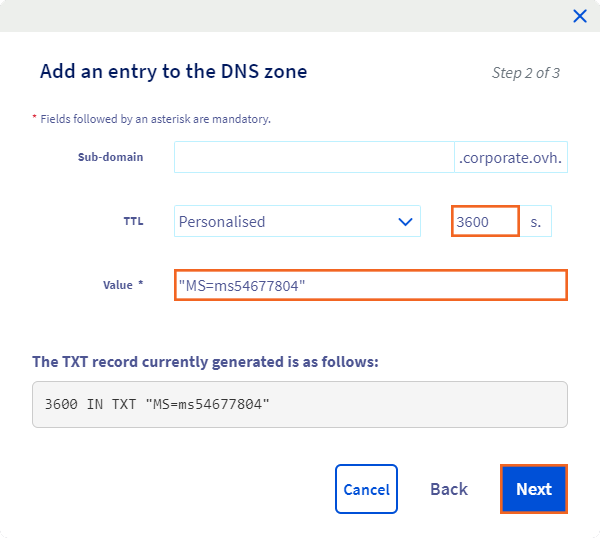Image resolution: width=600 pixels, height=538 pixels.
Task: Click the TTL dropdown chevron arrow
Action: tap(405, 222)
